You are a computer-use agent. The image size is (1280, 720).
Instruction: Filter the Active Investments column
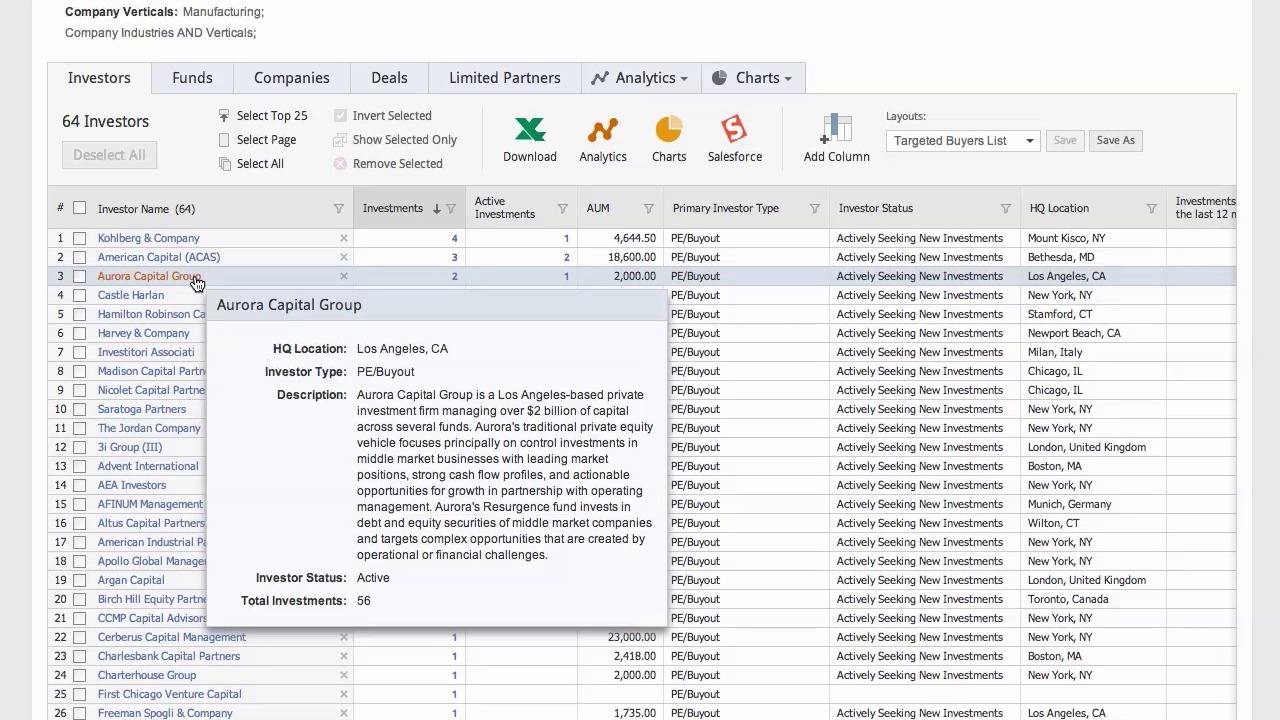563,209
